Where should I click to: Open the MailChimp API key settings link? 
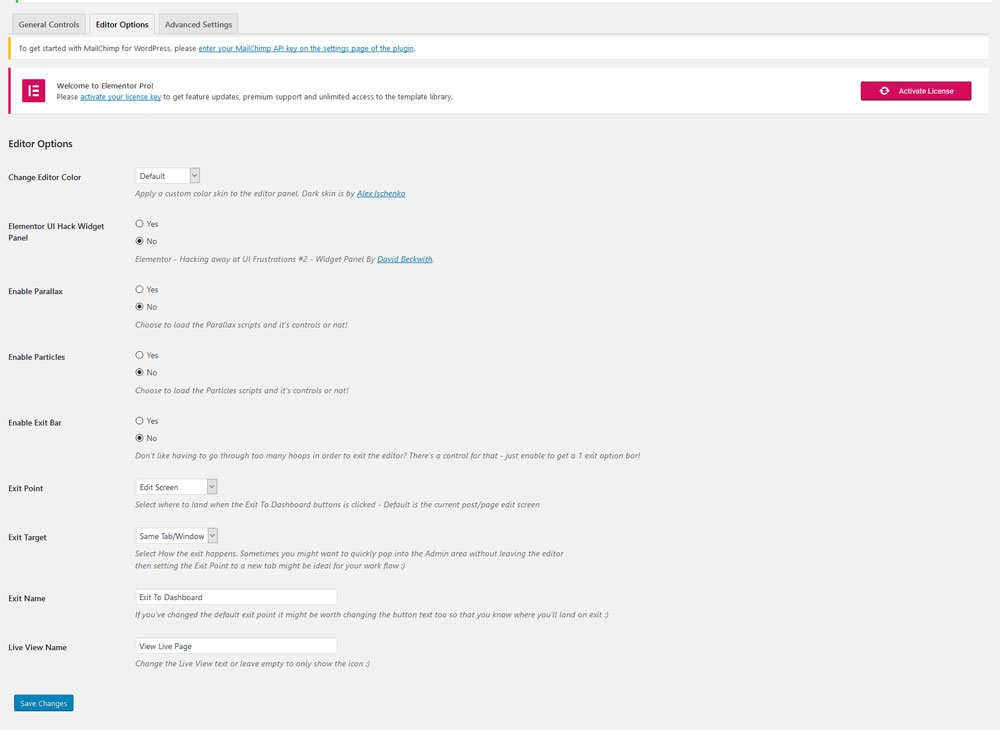(x=306, y=48)
